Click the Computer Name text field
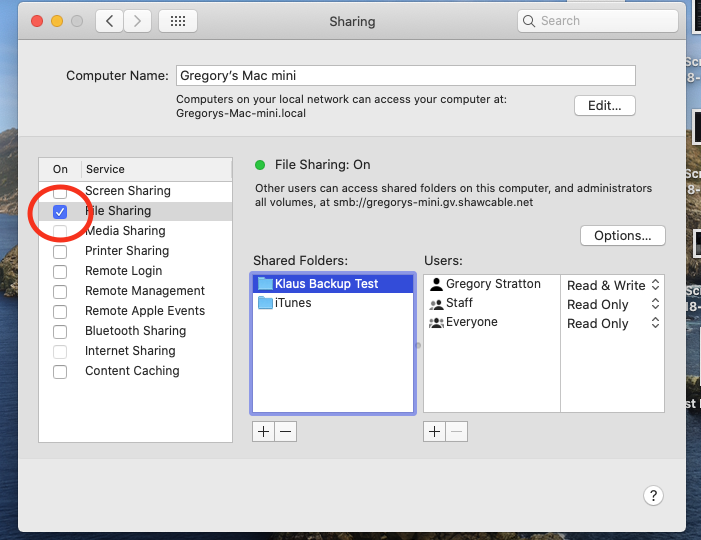 pos(405,75)
